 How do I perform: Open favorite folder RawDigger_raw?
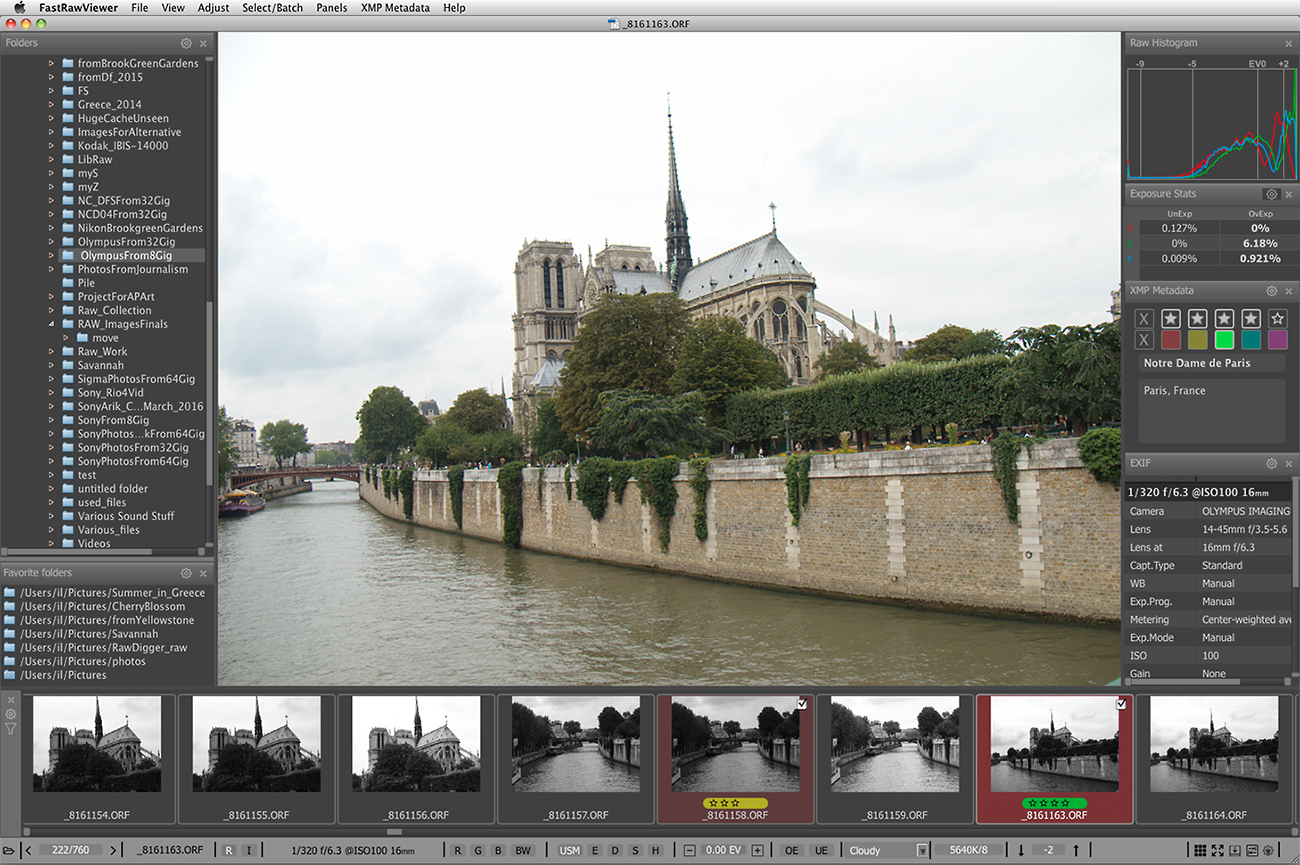[96, 648]
